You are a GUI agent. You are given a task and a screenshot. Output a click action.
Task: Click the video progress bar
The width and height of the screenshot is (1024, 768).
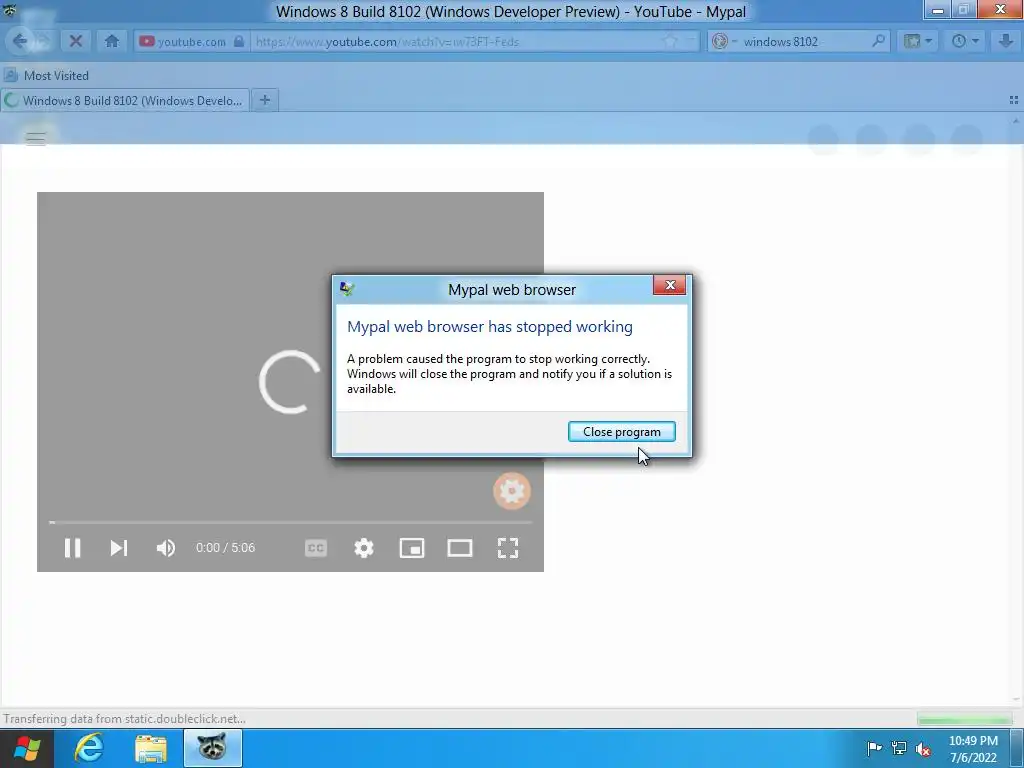tap(291, 522)
